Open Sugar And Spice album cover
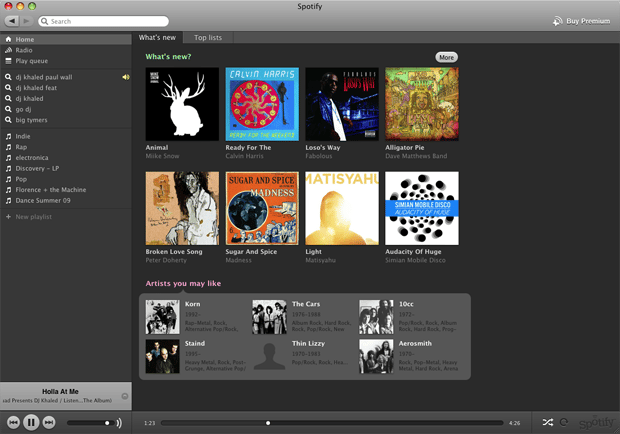The height and width of the screenshot is (434, 620). [262, 208]
